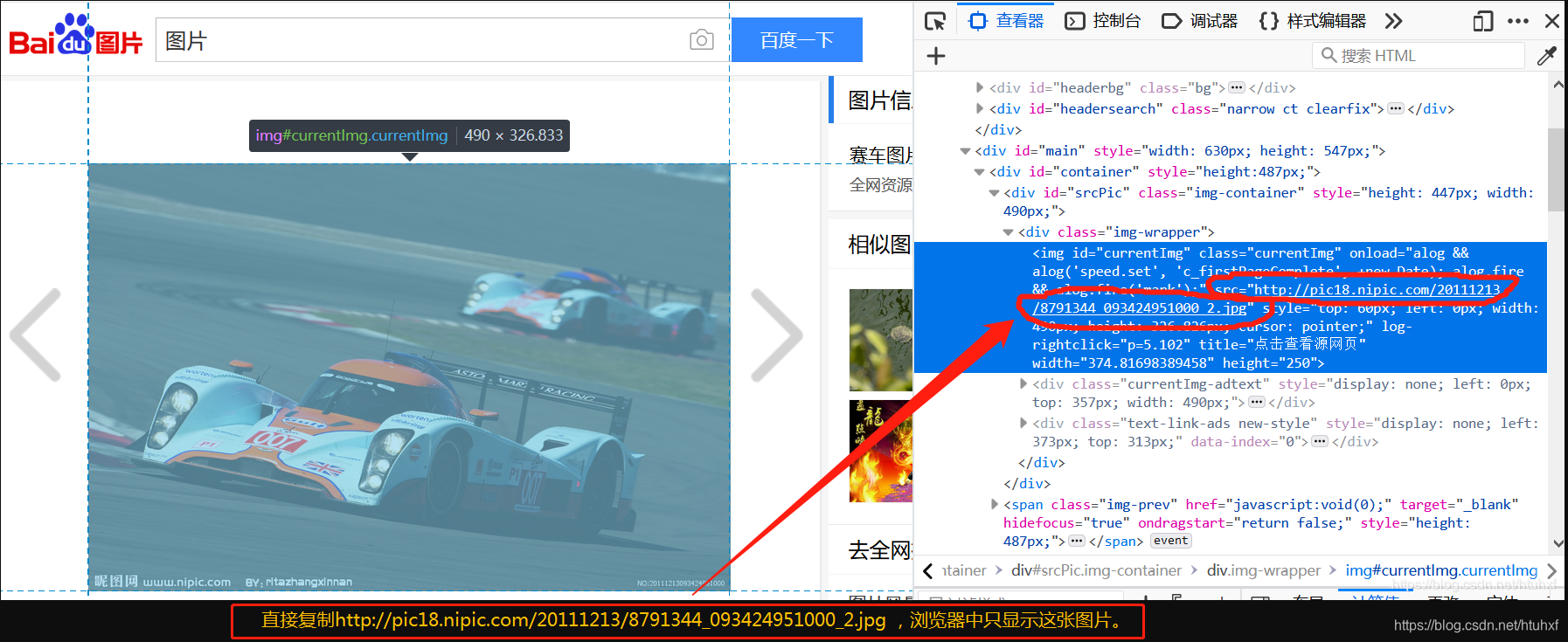Viewport: 1568px width, 642px height.
Task: Select the eyedropper color picker tool
Action: (x=1547, y=56)
